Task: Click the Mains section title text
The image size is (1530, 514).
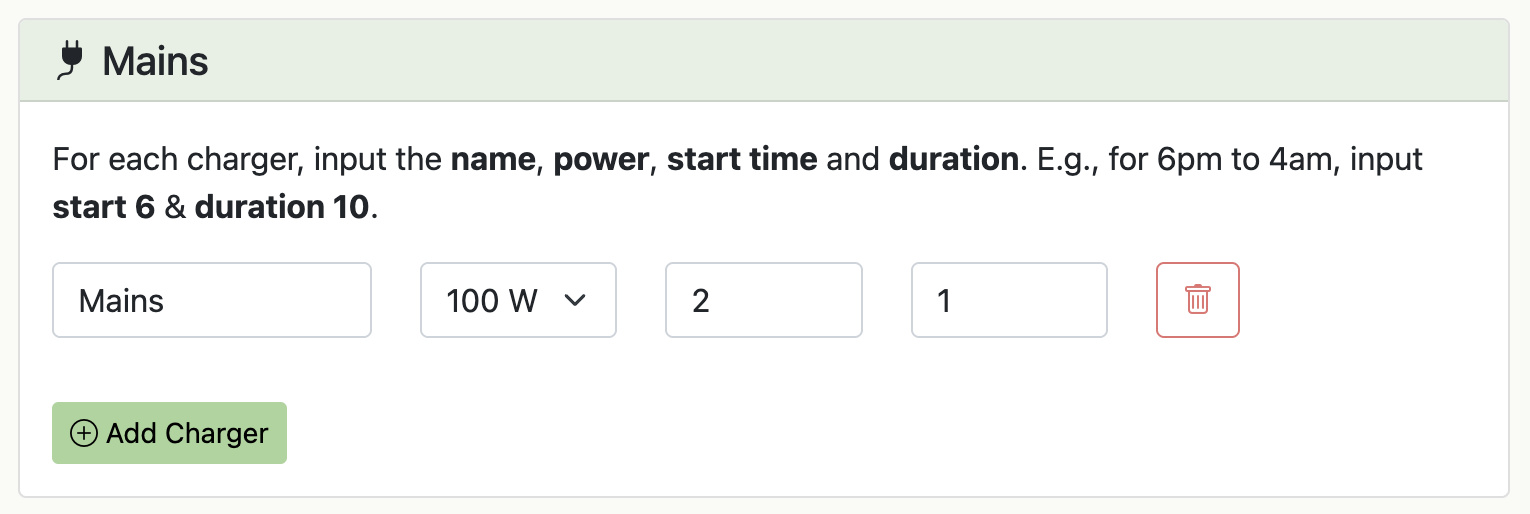Action: tap(155, 61)
